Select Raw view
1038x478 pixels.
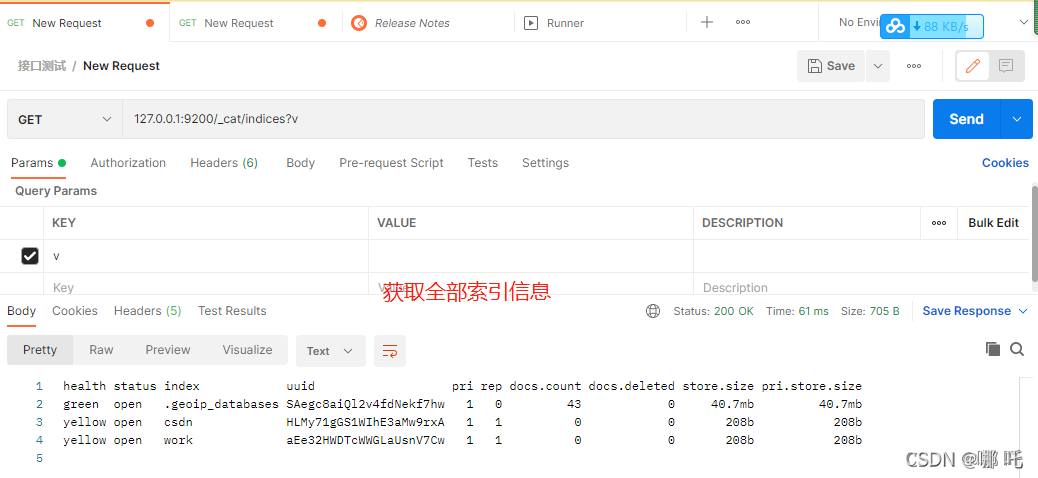click(101, 350)
